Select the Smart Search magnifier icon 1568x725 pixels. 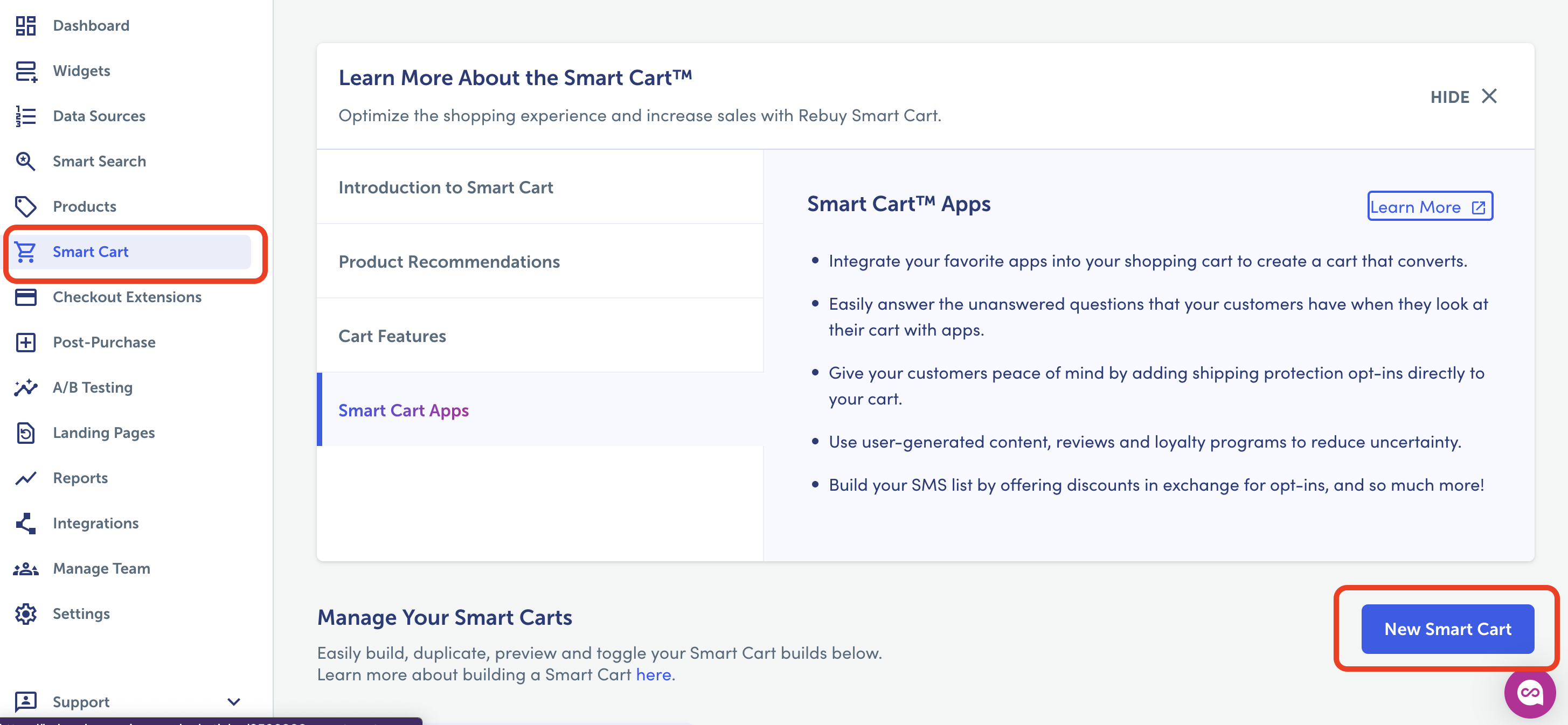[x=25, y=161]
